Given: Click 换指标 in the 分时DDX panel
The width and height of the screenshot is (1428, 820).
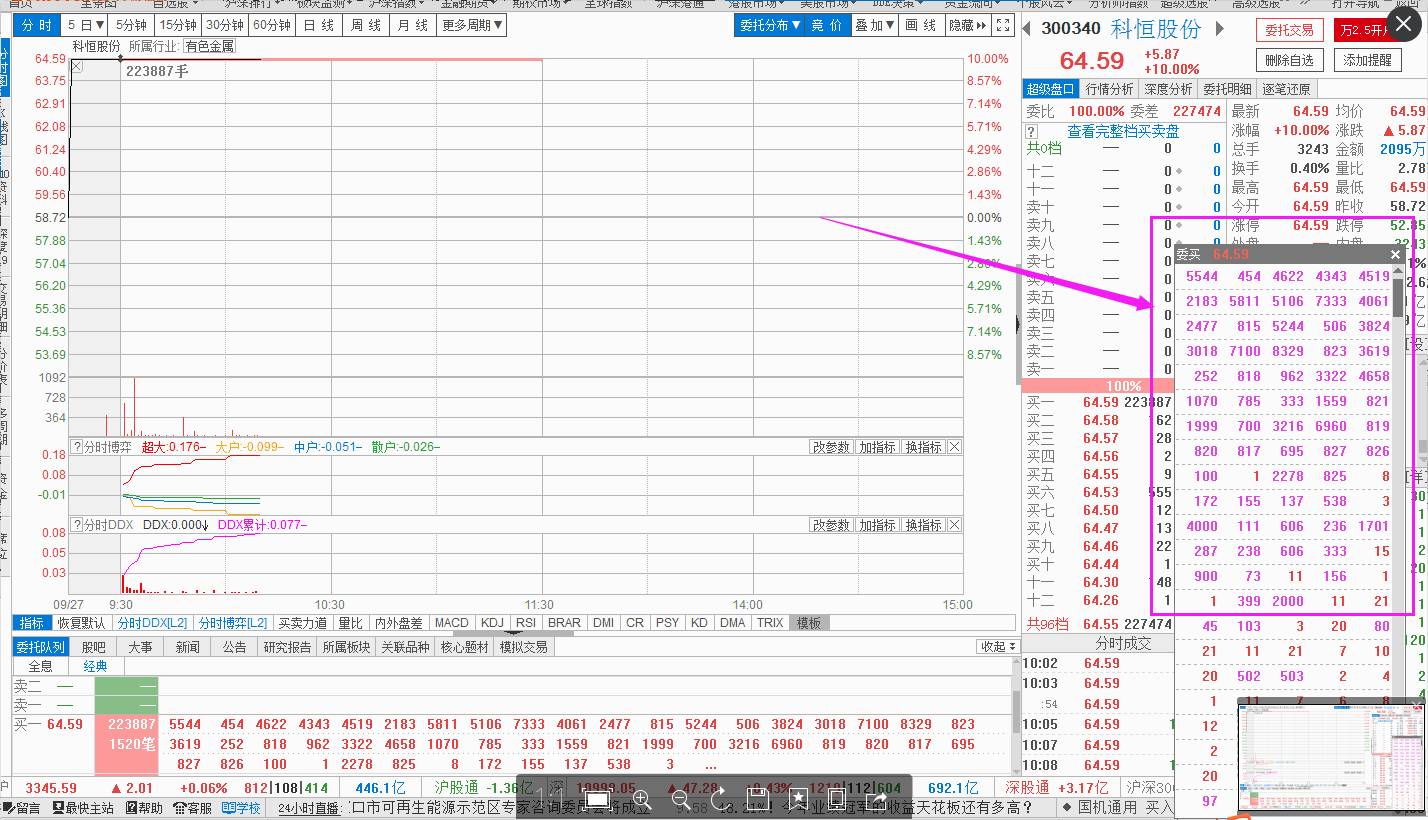Looking at the screenshot, I should [x=923, y=525].
